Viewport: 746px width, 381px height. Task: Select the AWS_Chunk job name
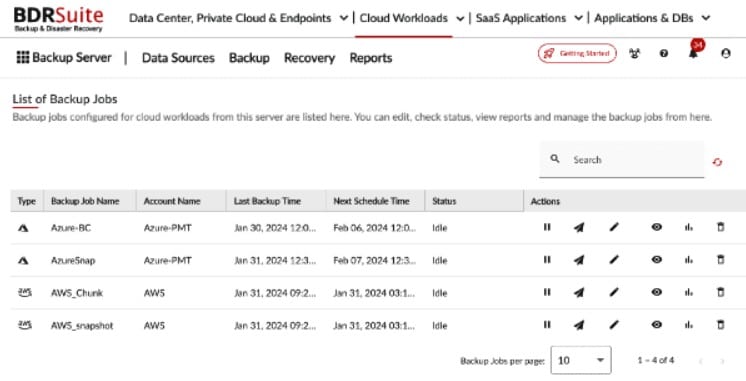[x=77, y=293]
